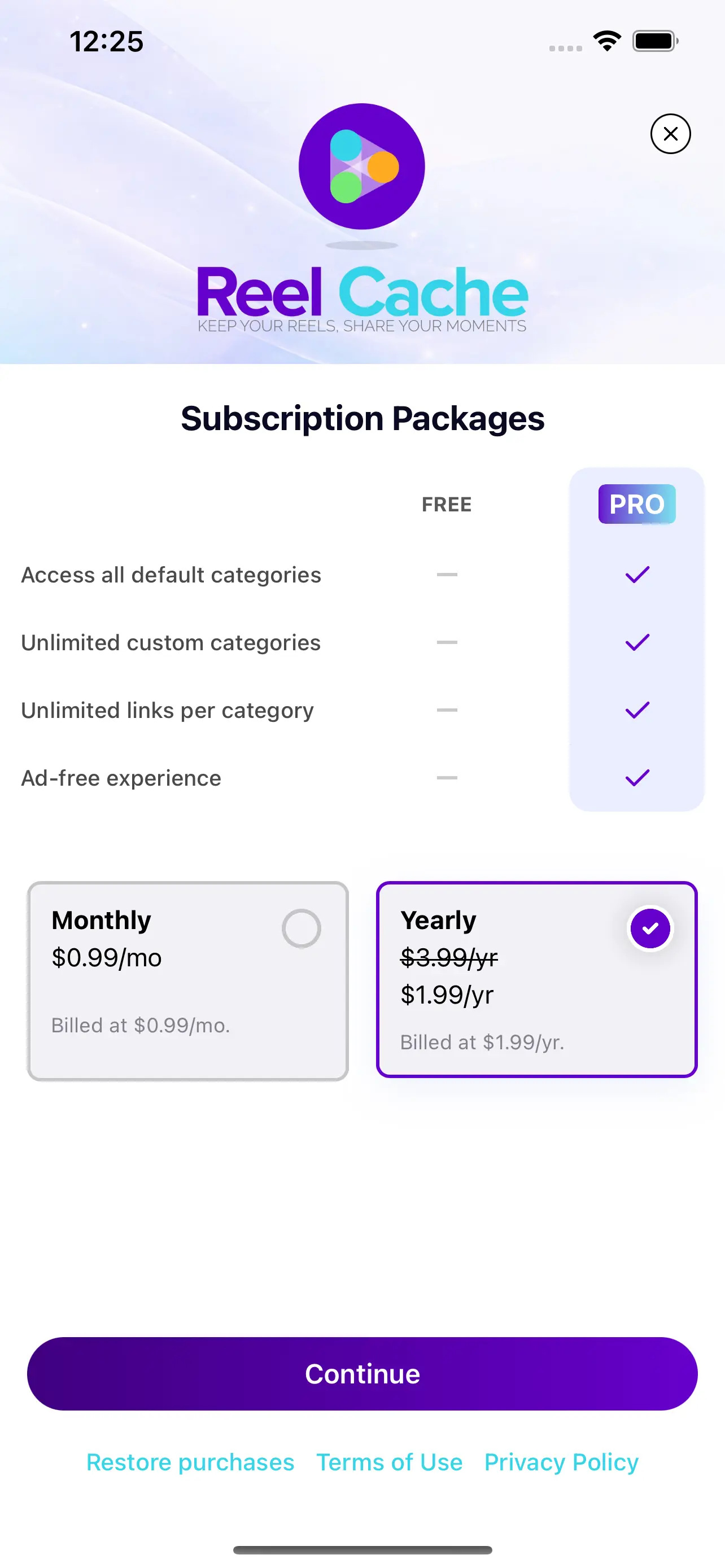Viewport: 725px width, 1568px height.
Task: Click PRO checkmark for default categories
Action: (x=637, y=575)
